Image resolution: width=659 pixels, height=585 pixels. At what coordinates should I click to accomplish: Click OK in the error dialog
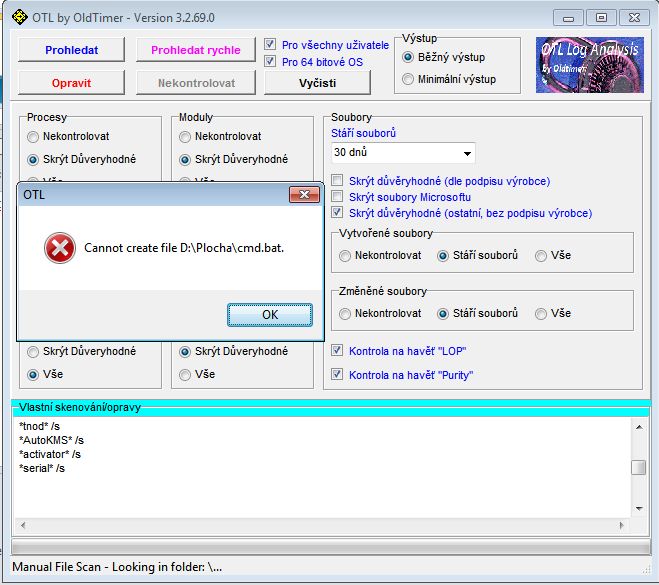coord(270,315)
